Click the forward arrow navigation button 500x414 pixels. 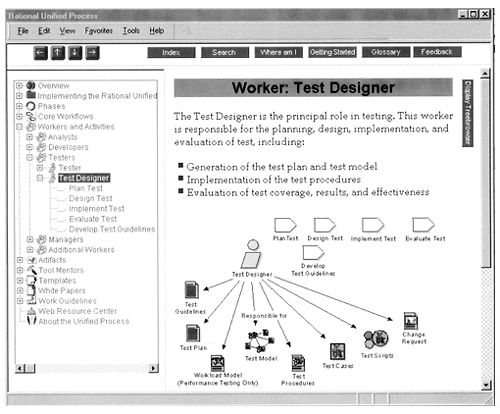pyautogui.click(x=92, y=53)
